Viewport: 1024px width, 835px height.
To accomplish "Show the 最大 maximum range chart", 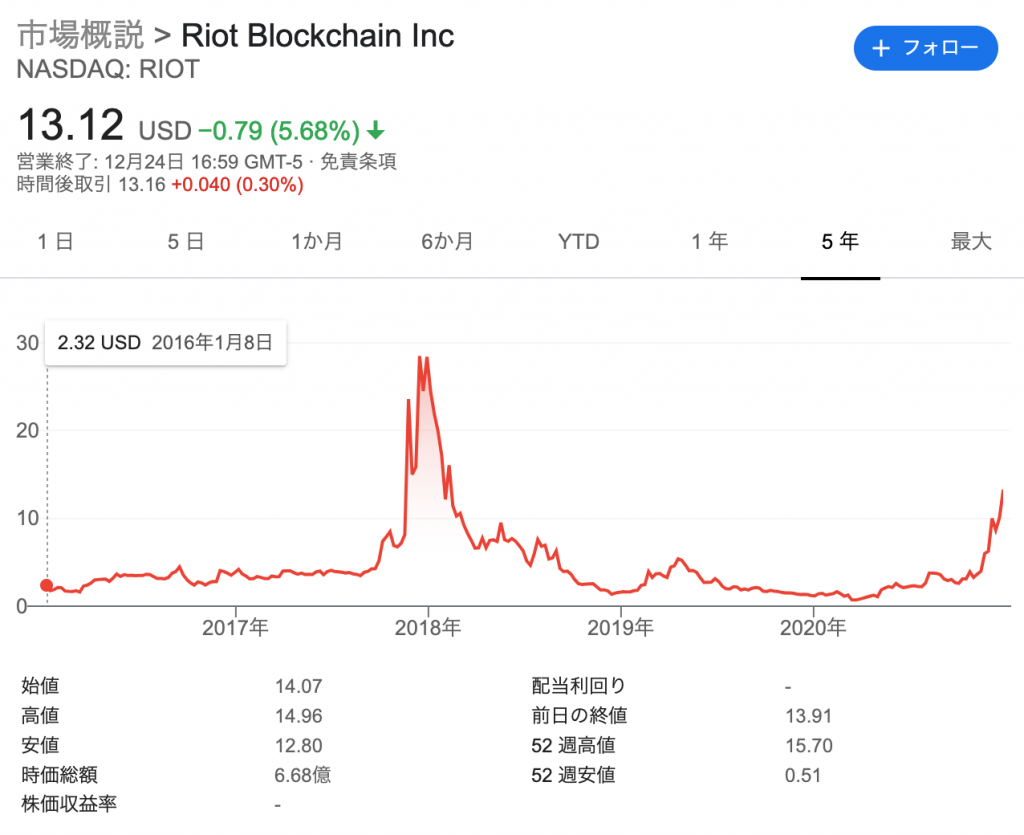I will click(970, 241).
